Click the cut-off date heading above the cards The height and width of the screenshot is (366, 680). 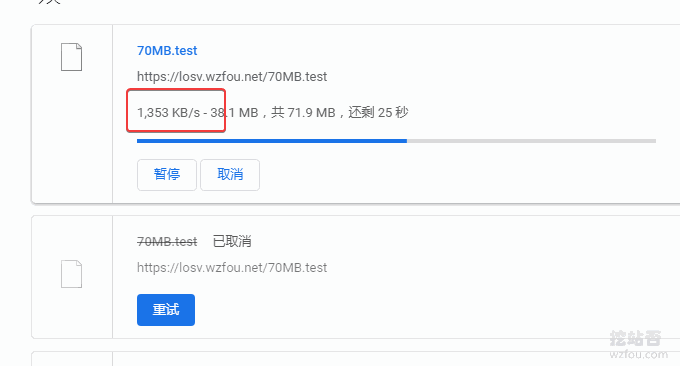(x=49, y=2)
